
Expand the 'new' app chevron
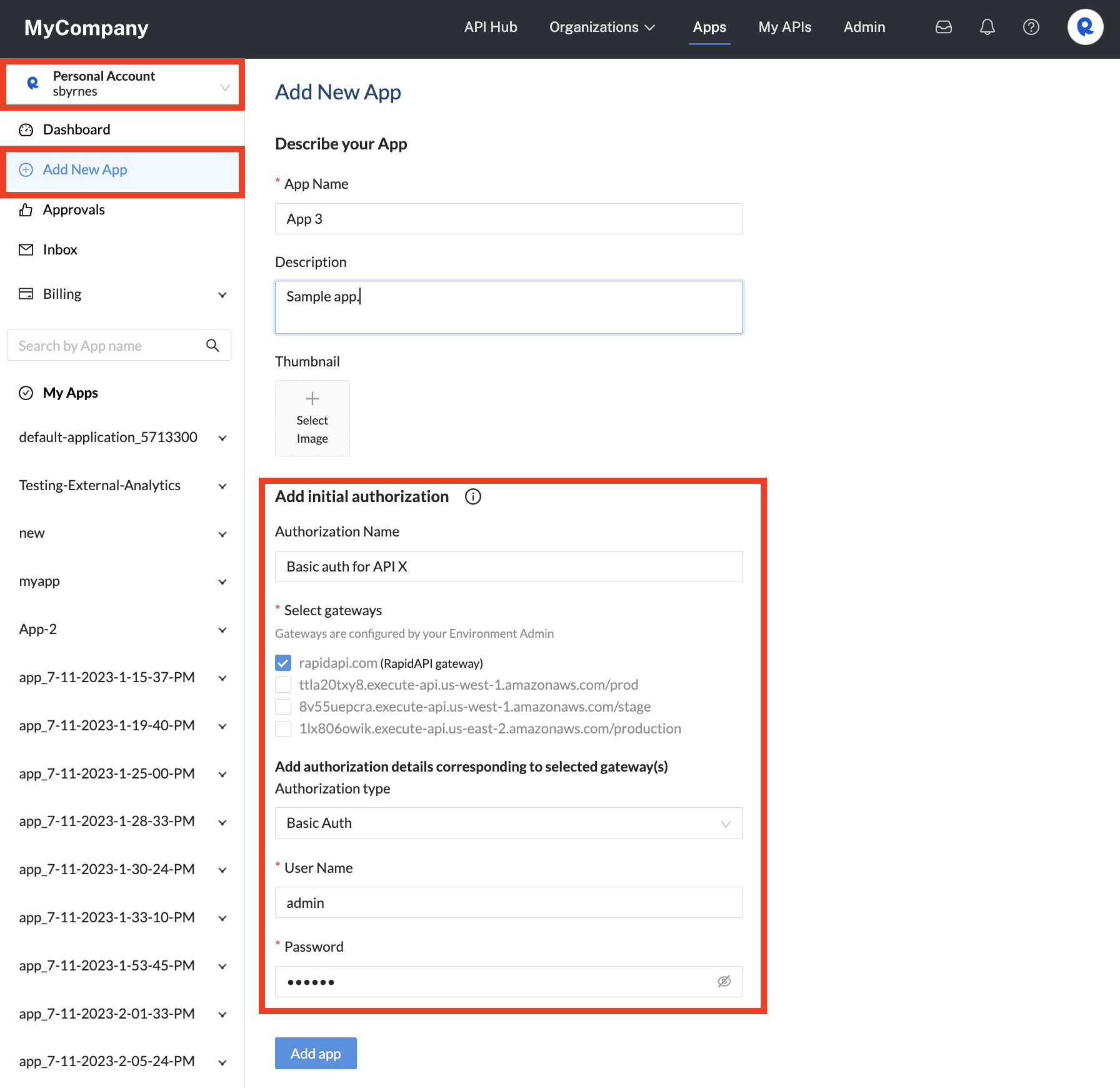tap(222, 534)
